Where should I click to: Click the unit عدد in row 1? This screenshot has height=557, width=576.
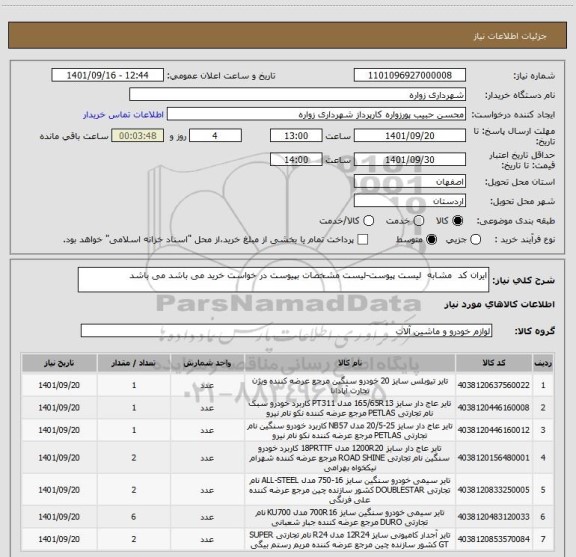click(207, 385)
